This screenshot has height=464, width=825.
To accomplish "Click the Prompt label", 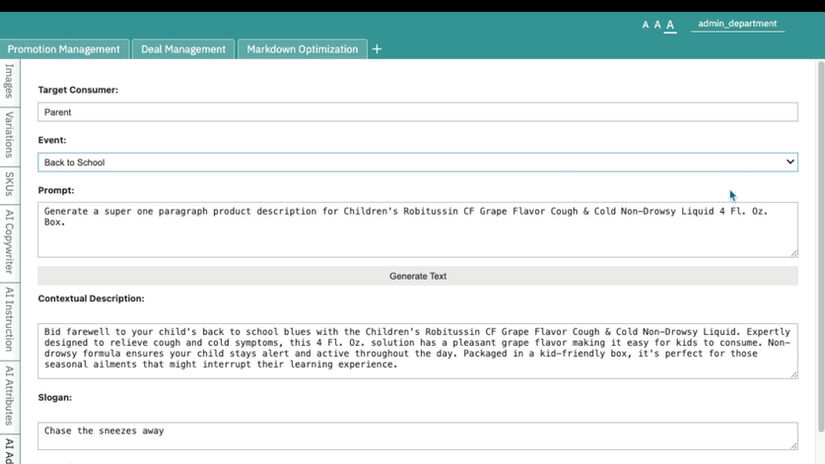I will pyautogui.click(x=56, y=190).
